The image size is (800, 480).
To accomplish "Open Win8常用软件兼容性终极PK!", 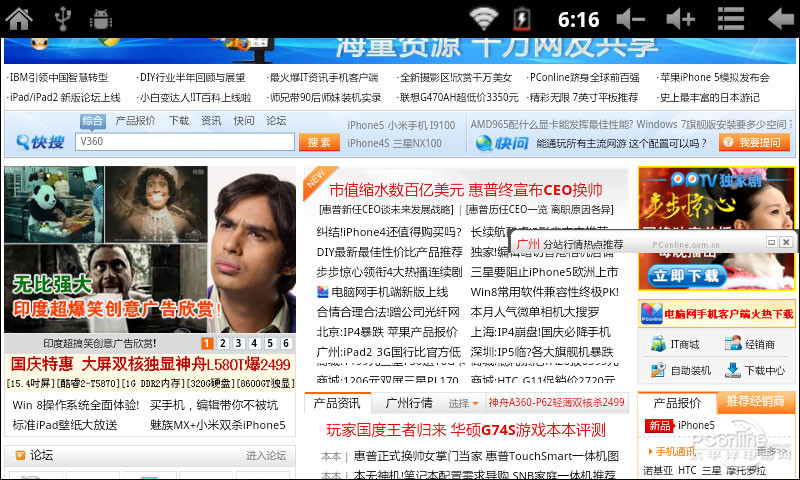I will coord(544,292).
